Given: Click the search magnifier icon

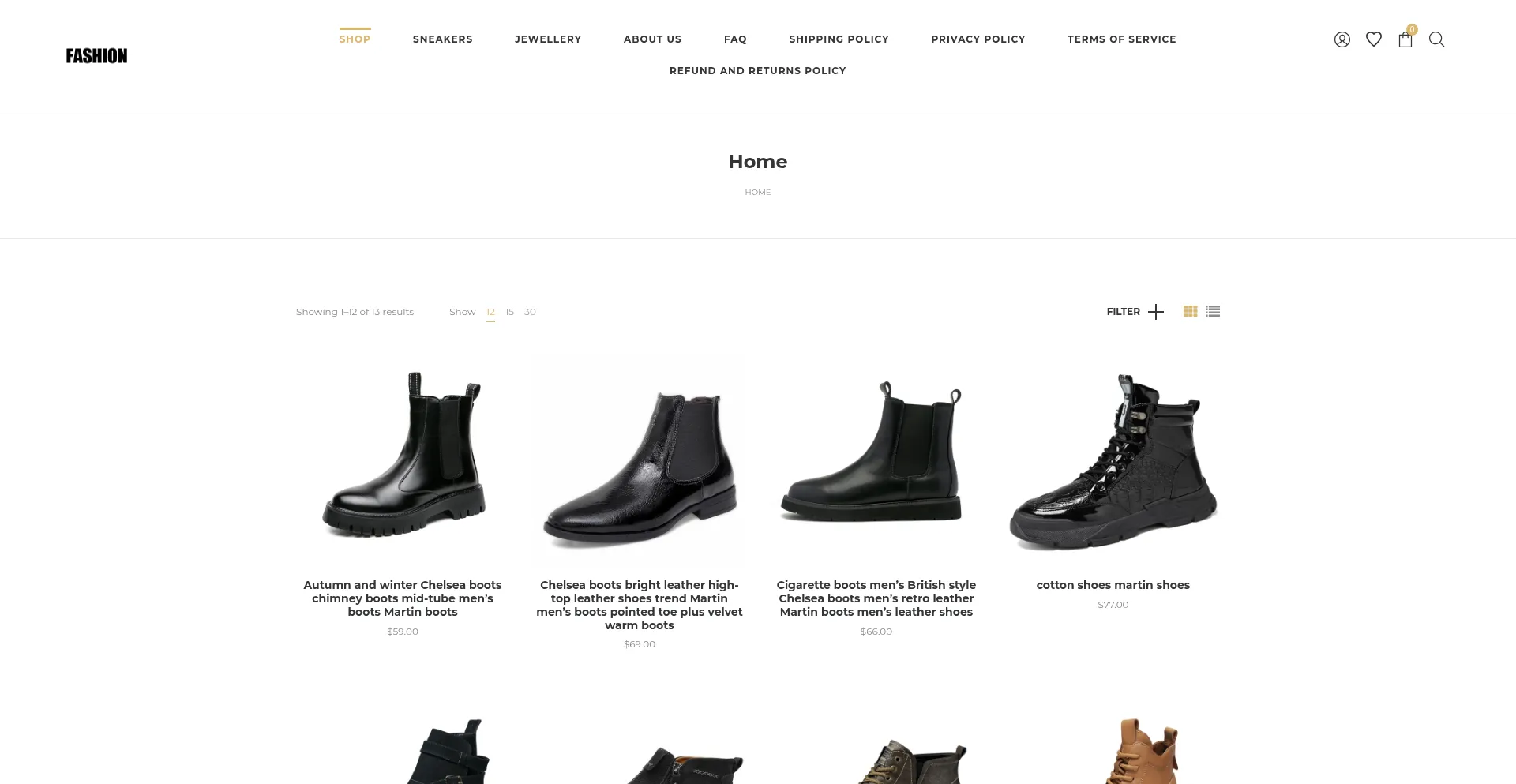Looking at the screenshot, I should [1436, 39].
